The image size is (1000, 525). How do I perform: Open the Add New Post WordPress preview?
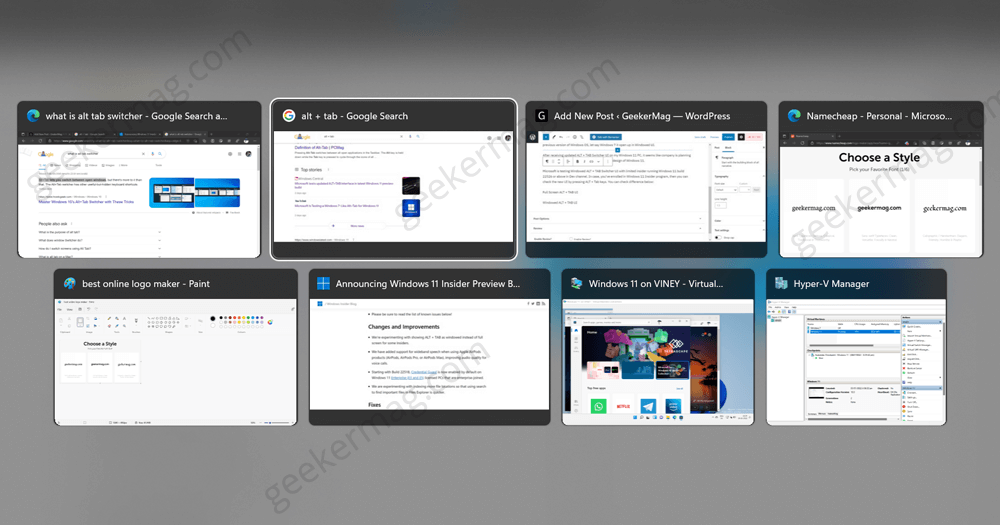pos(646,186)
